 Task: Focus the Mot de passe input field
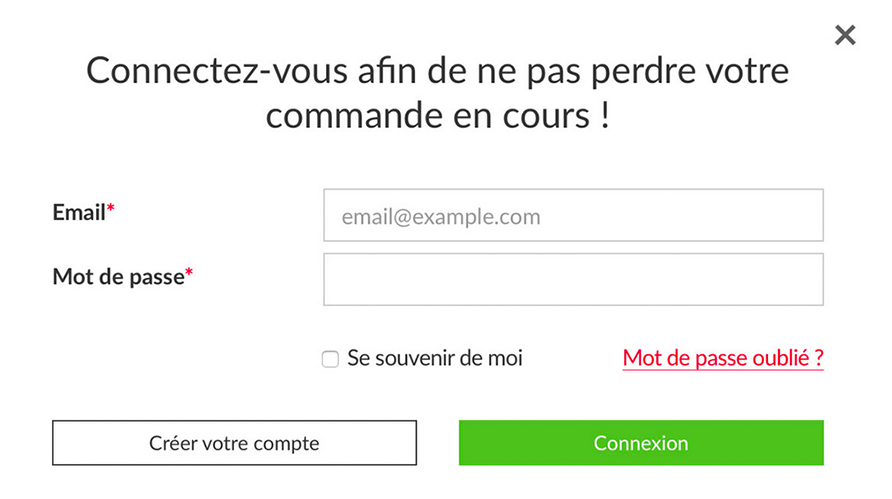coord(573,279)
